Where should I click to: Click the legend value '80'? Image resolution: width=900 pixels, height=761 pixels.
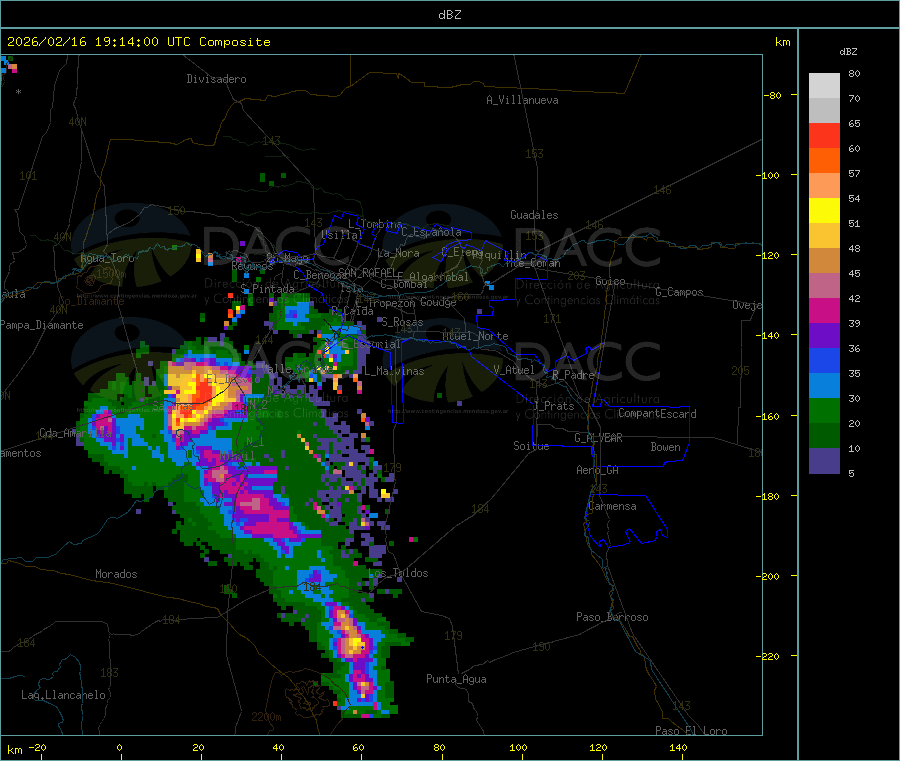[854, 73]
